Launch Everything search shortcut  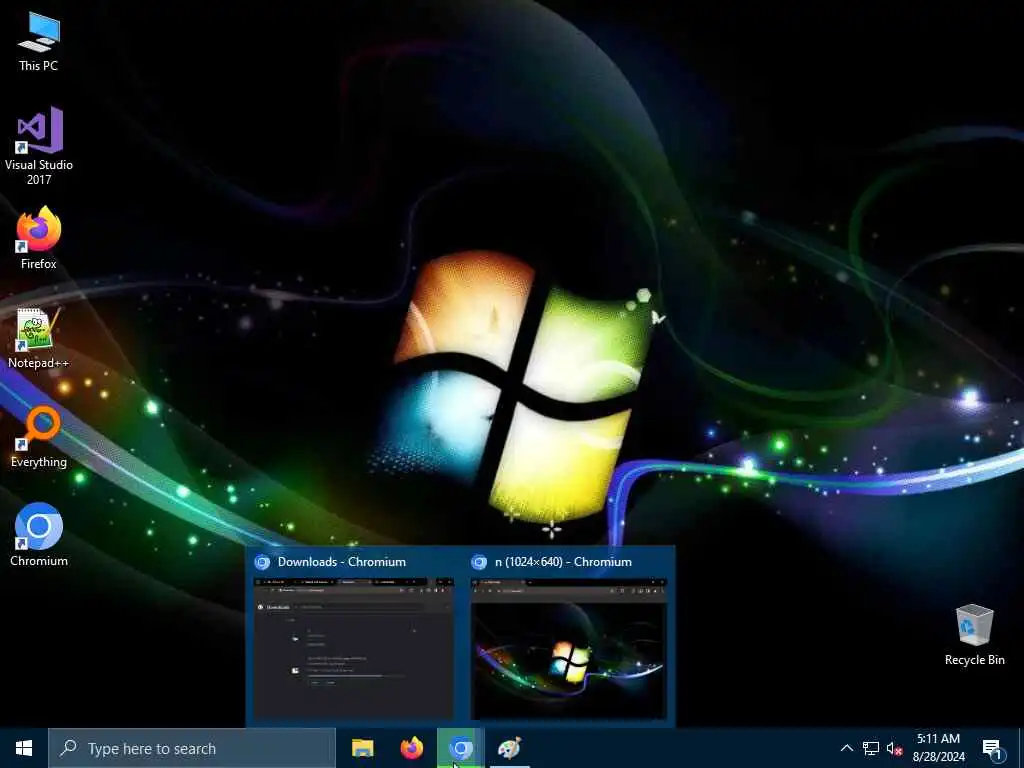(39, 437)
